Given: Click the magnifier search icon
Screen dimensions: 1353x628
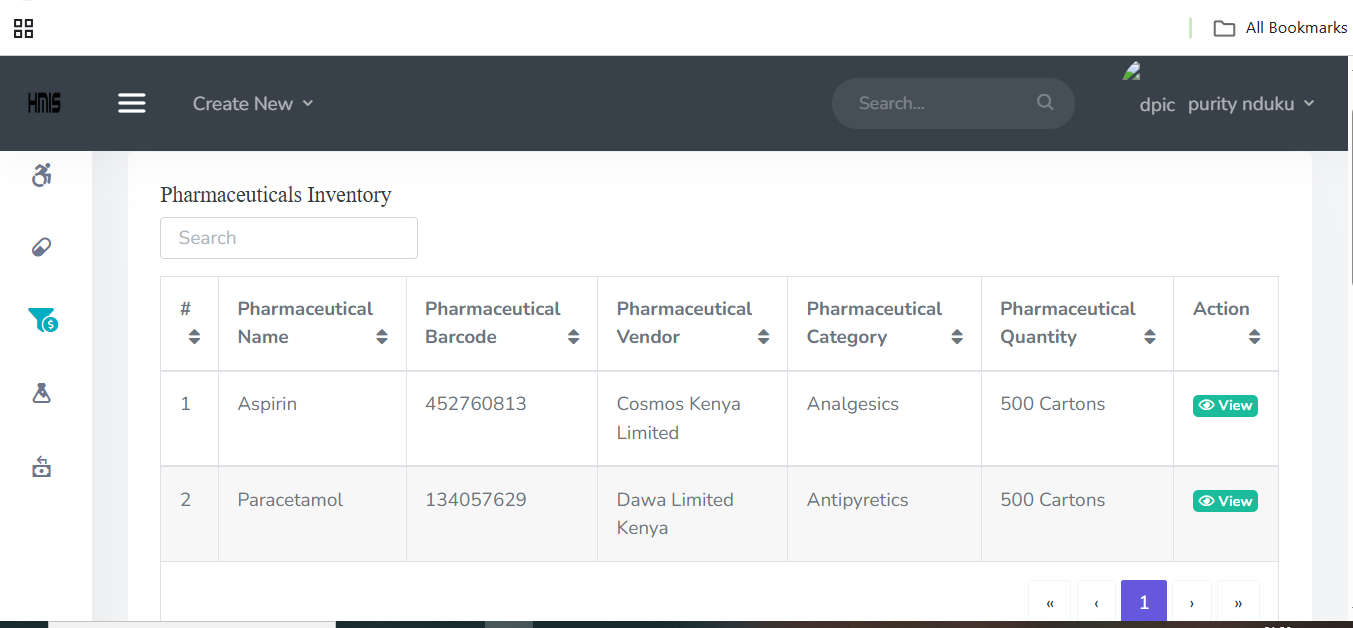Looking at the screenshot, I should [x=1045, y=102].
